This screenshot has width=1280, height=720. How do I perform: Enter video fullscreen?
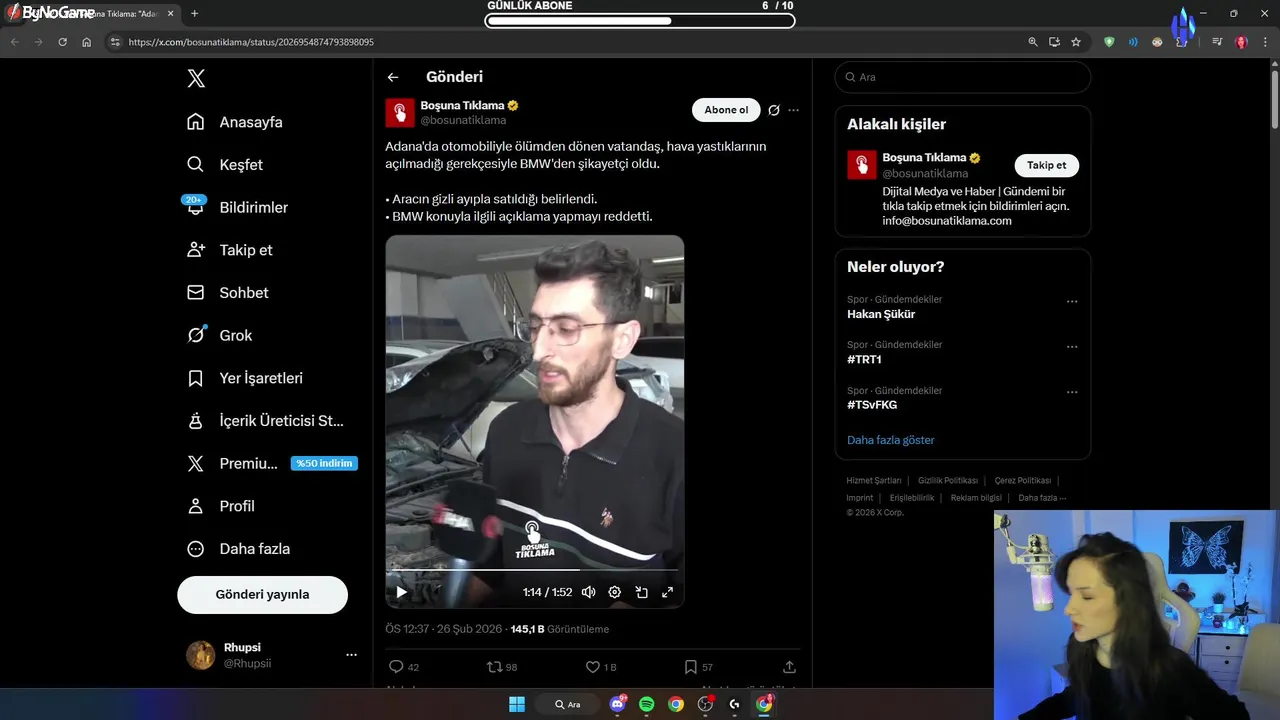668,592
